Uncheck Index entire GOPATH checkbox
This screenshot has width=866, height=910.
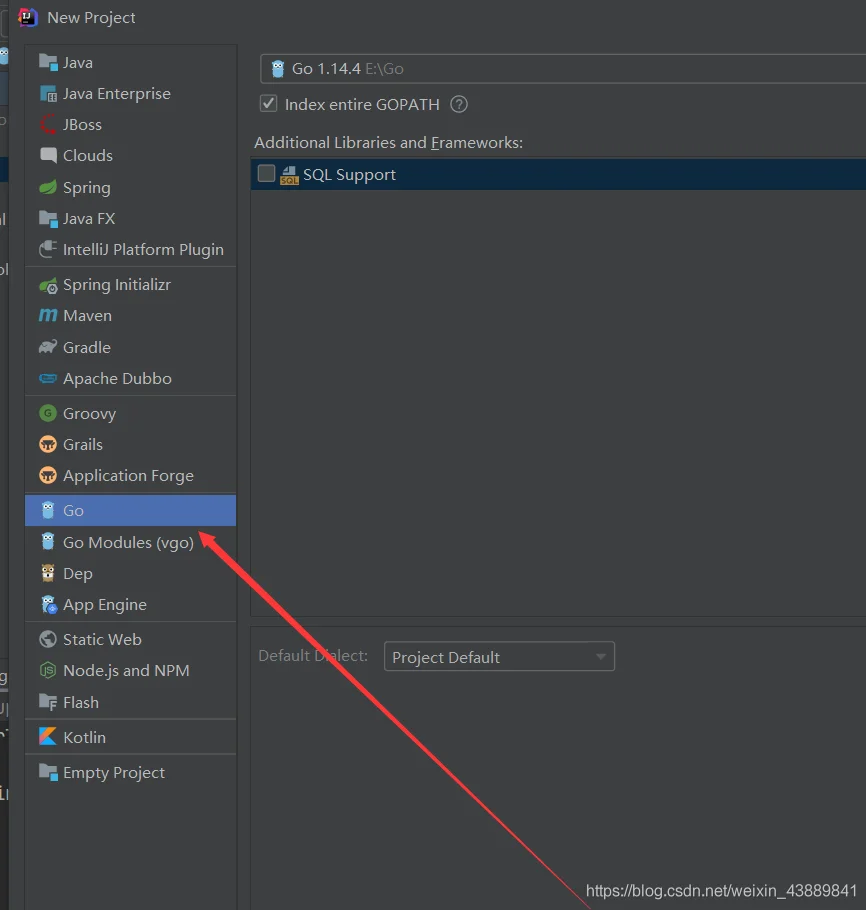[268, 104]
